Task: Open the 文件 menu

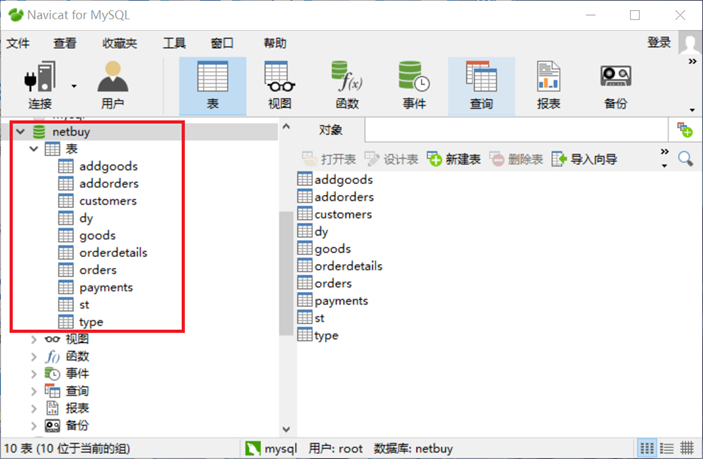Action: 18,43
